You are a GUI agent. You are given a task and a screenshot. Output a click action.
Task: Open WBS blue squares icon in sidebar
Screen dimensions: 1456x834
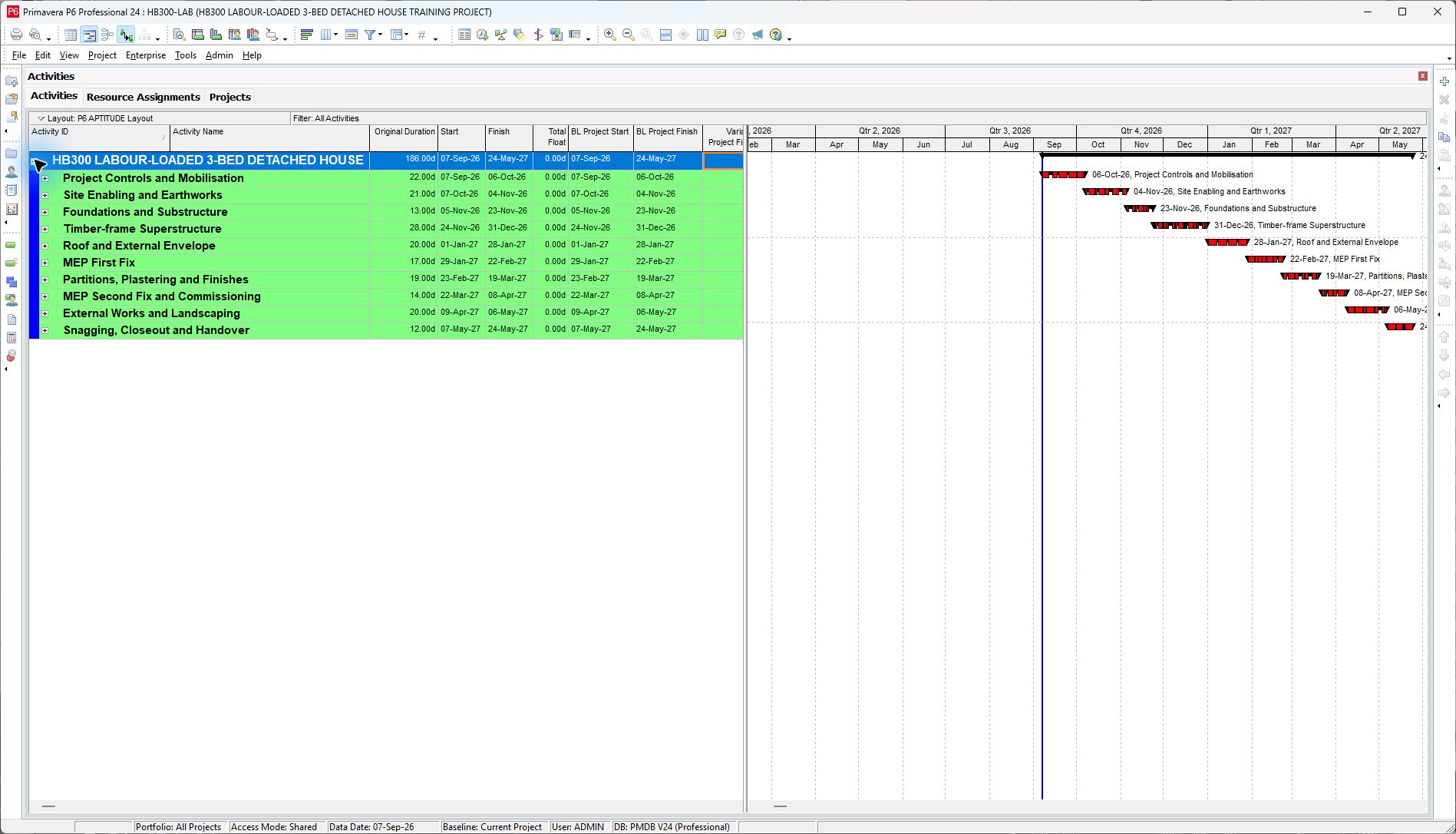click(12, 282)
